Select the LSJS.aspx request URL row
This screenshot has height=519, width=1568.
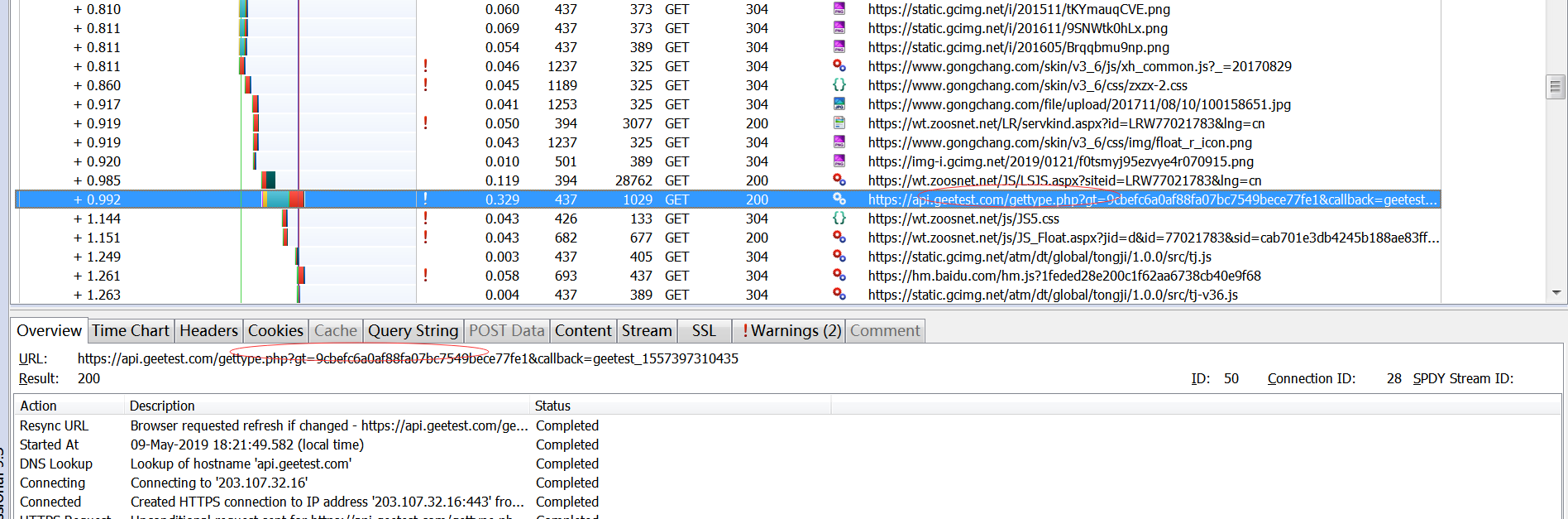1064,180
